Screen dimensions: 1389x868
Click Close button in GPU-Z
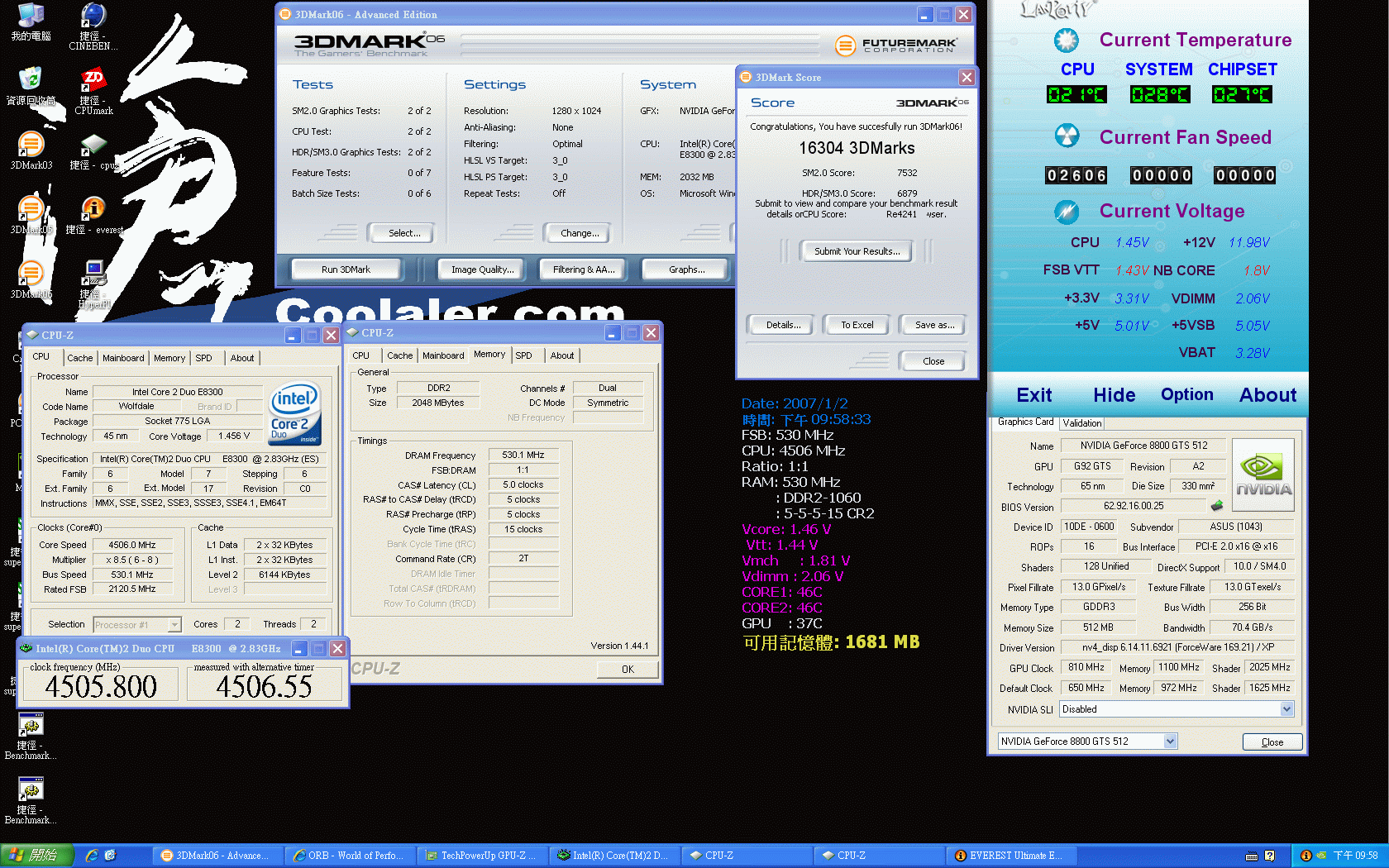1272,742
